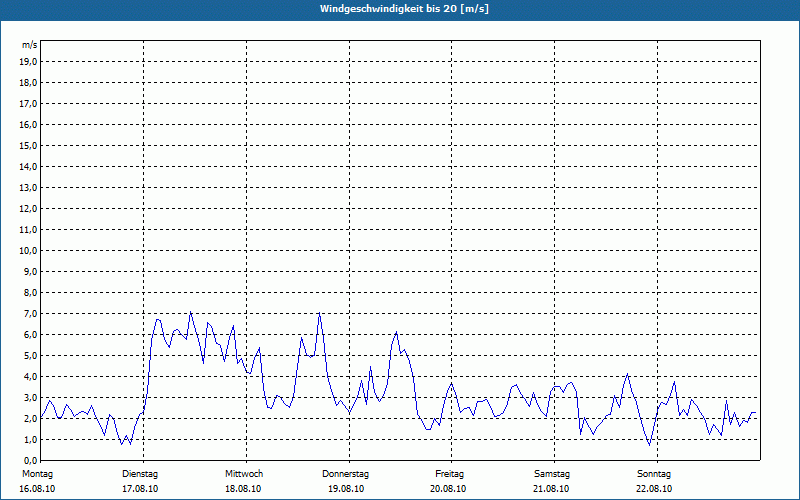
Task: Select the 3,0 axis value
Action: pos(31,397)
